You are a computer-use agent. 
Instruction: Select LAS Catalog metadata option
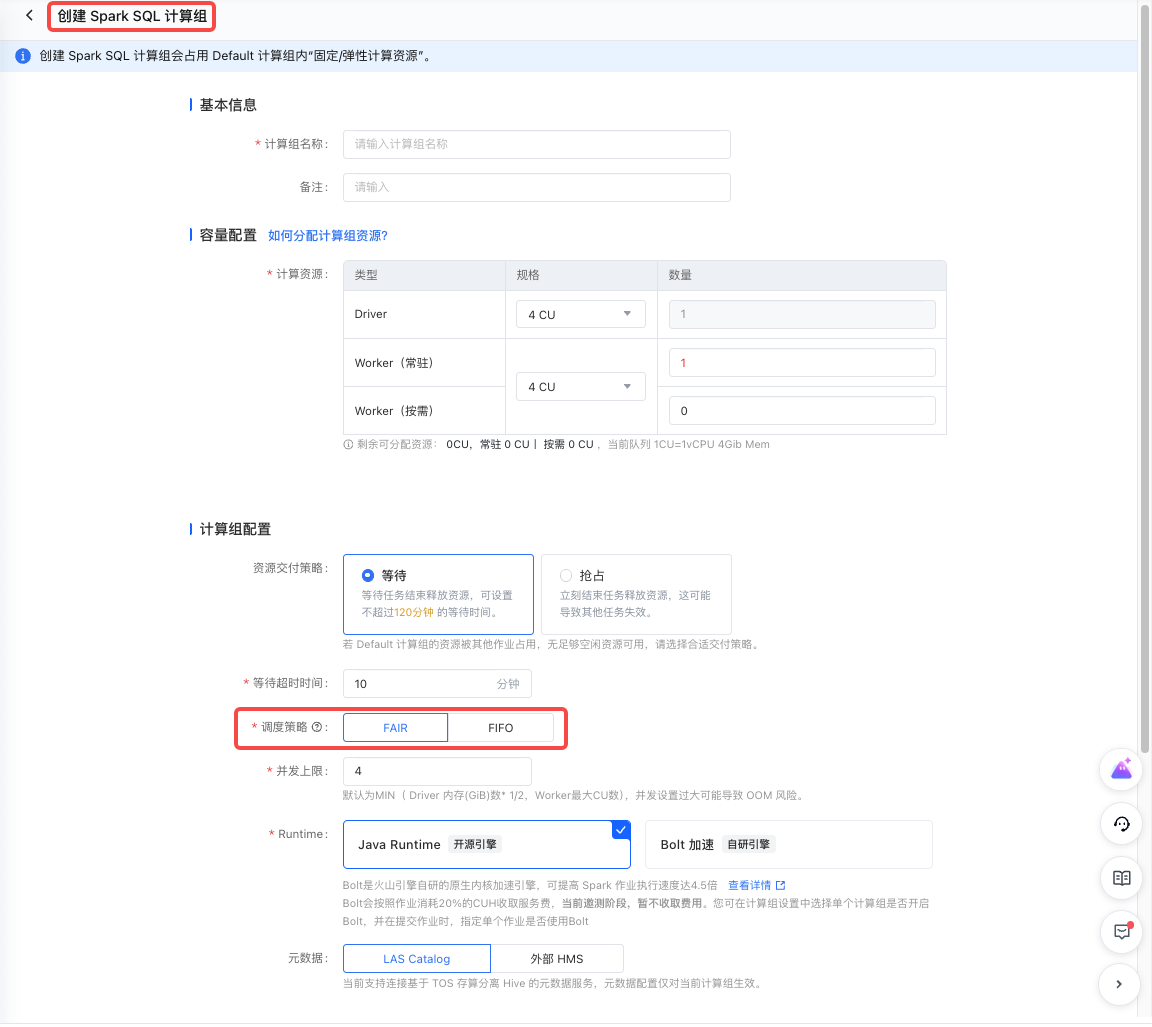[417, 959]
